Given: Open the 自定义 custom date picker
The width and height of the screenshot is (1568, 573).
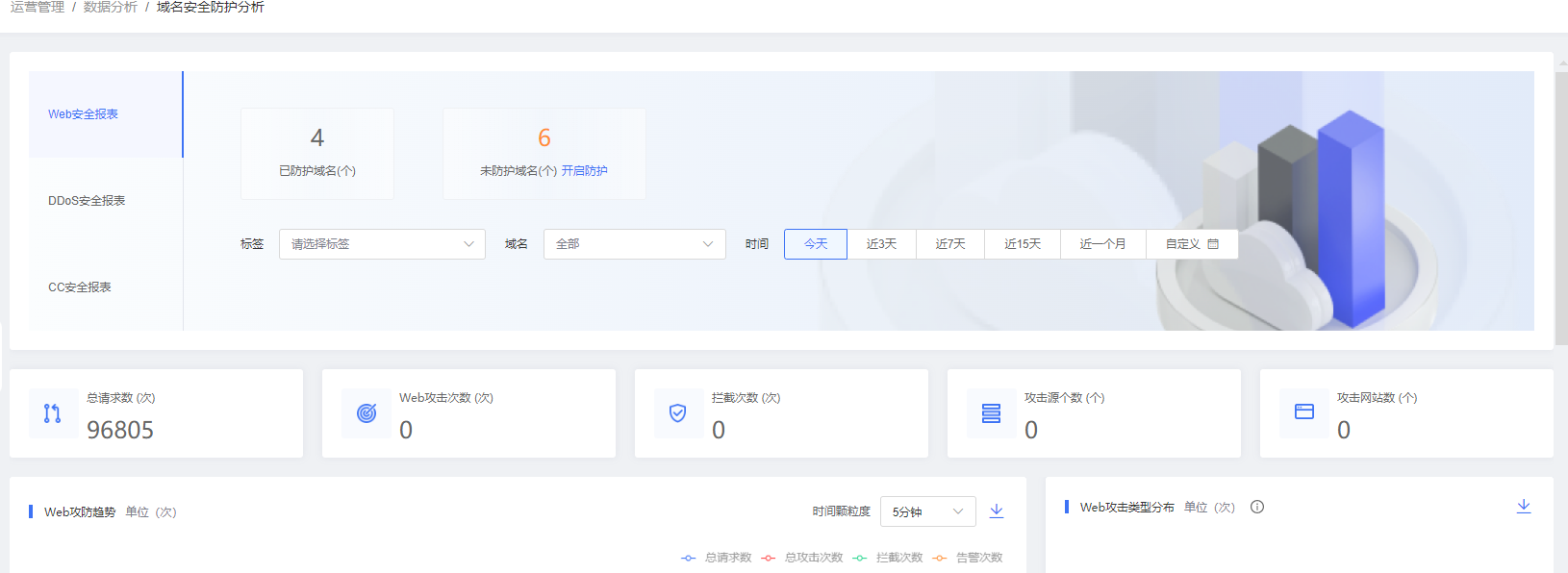Looking at the screenshot, I should [x=1191, y=244].
